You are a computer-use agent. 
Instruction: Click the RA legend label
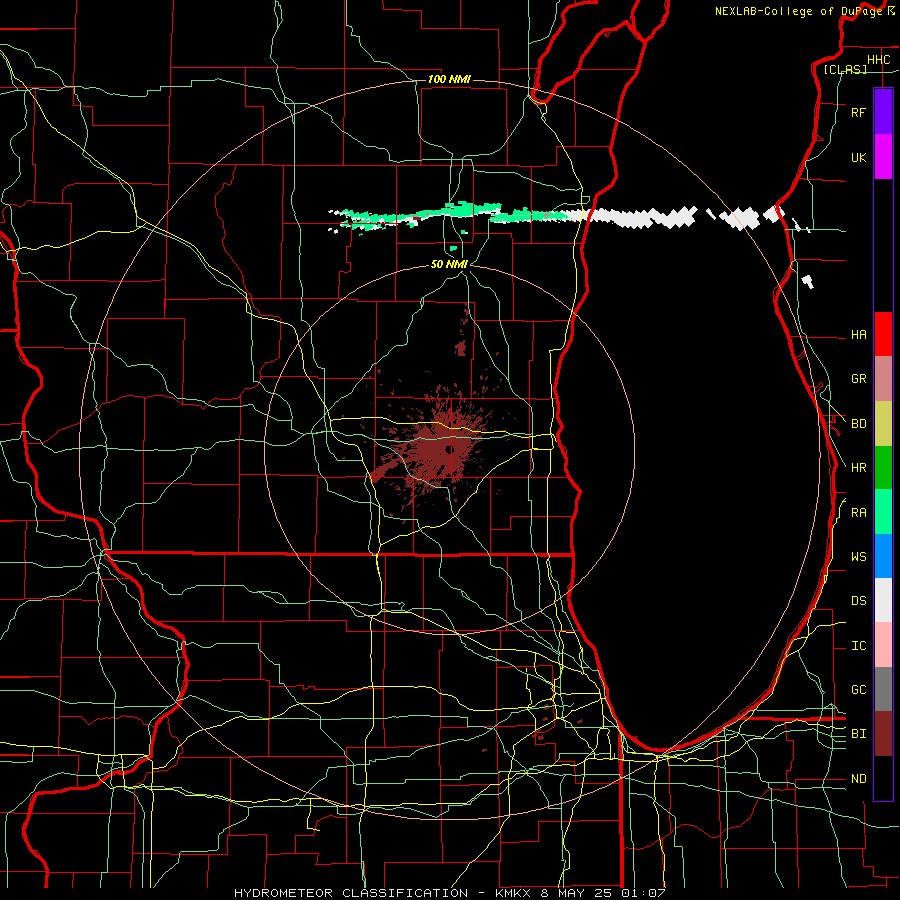point(858,513)
